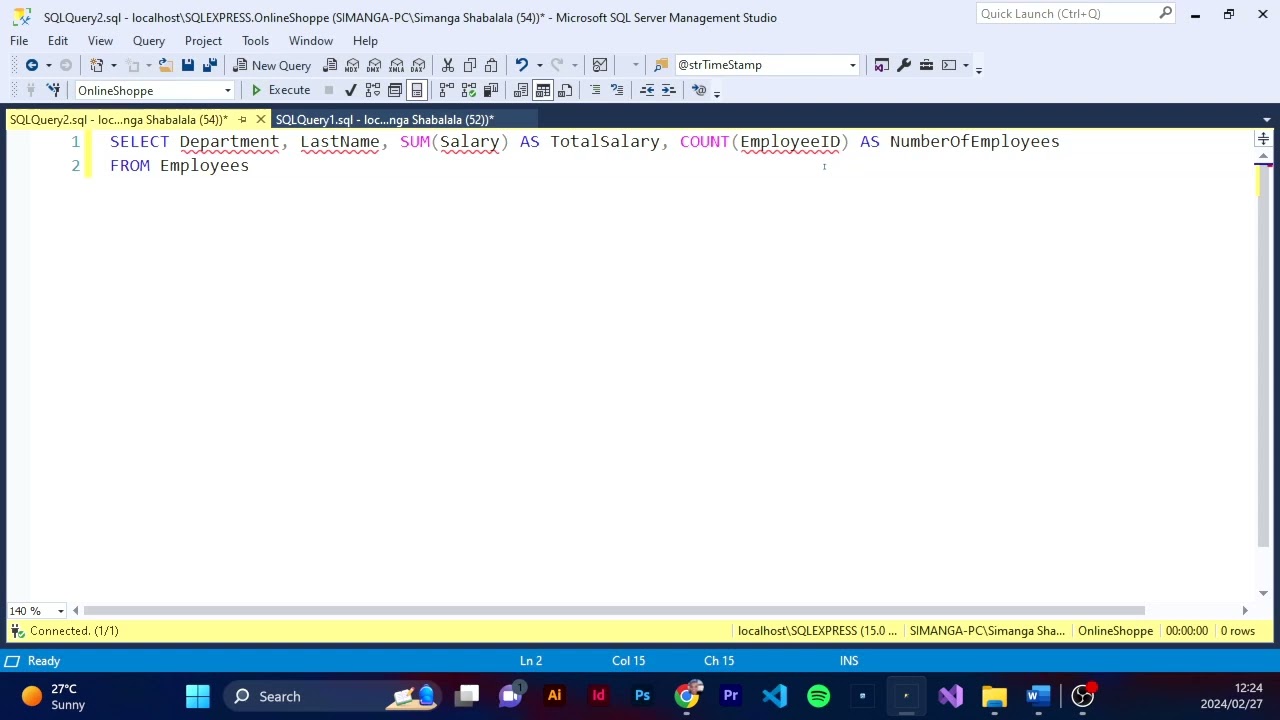Open the 140 % zoom dropdown
The width and height of the screenshot is (1280, 720).
60,611
